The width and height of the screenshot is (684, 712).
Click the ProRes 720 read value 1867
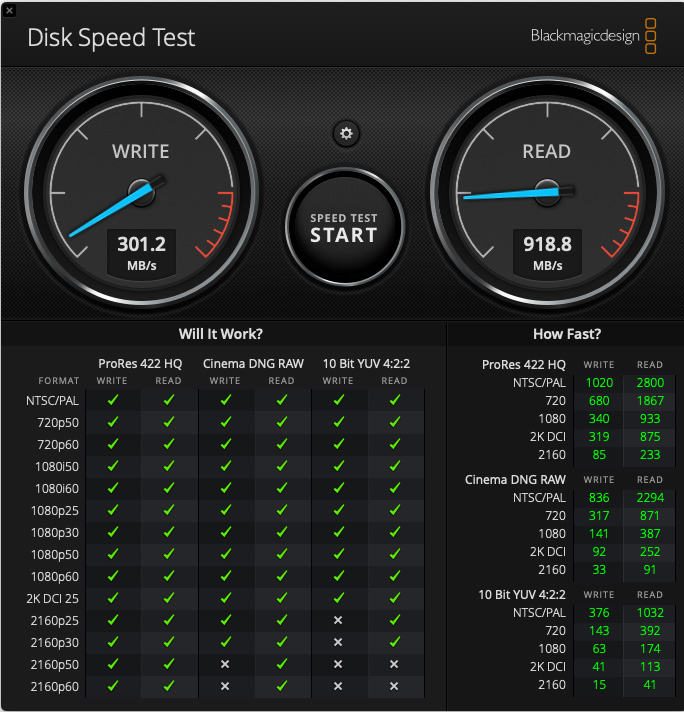point(650,400)
